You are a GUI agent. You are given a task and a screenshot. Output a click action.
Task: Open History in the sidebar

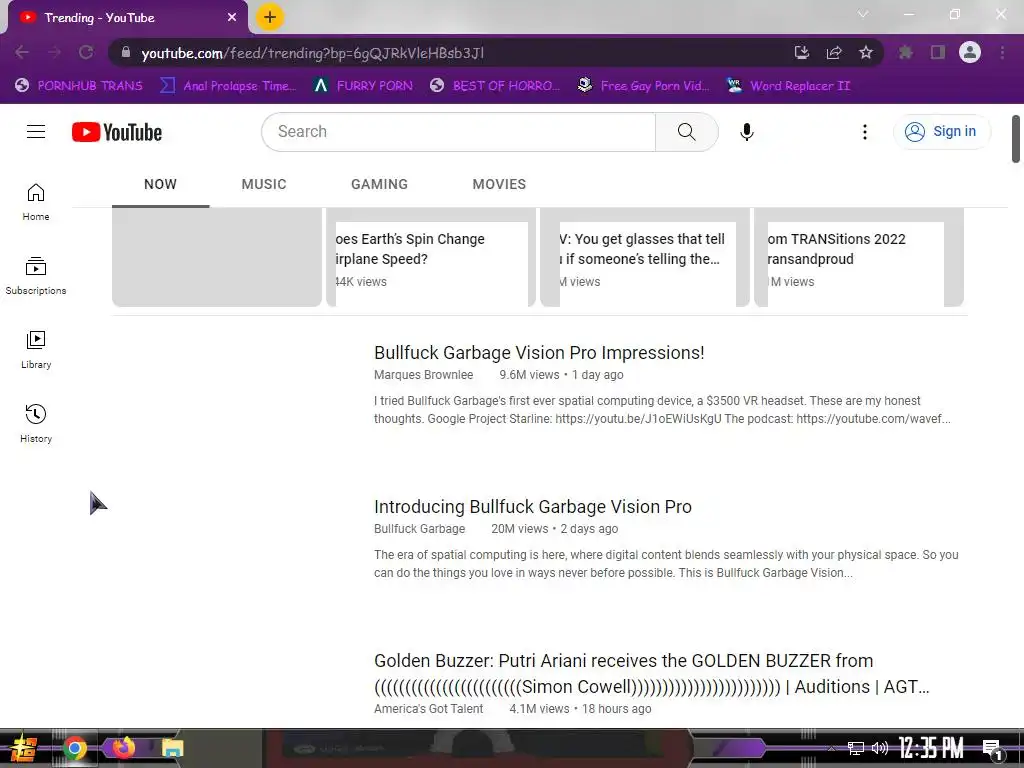click(36, 424)
